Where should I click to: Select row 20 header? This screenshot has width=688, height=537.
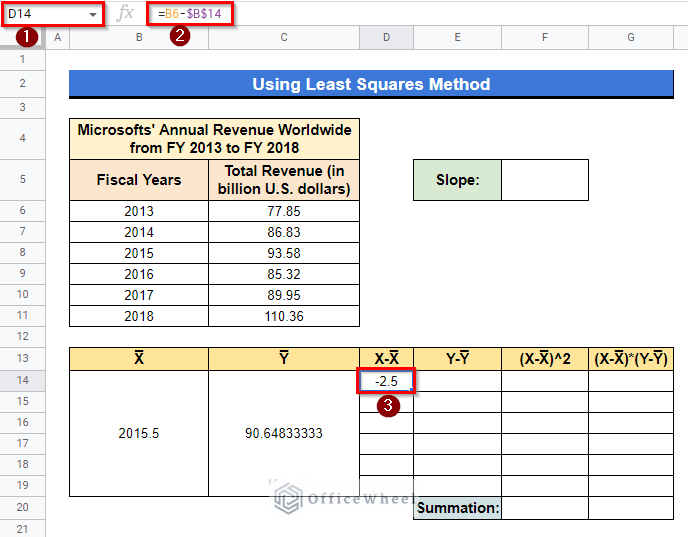(22, 508)
